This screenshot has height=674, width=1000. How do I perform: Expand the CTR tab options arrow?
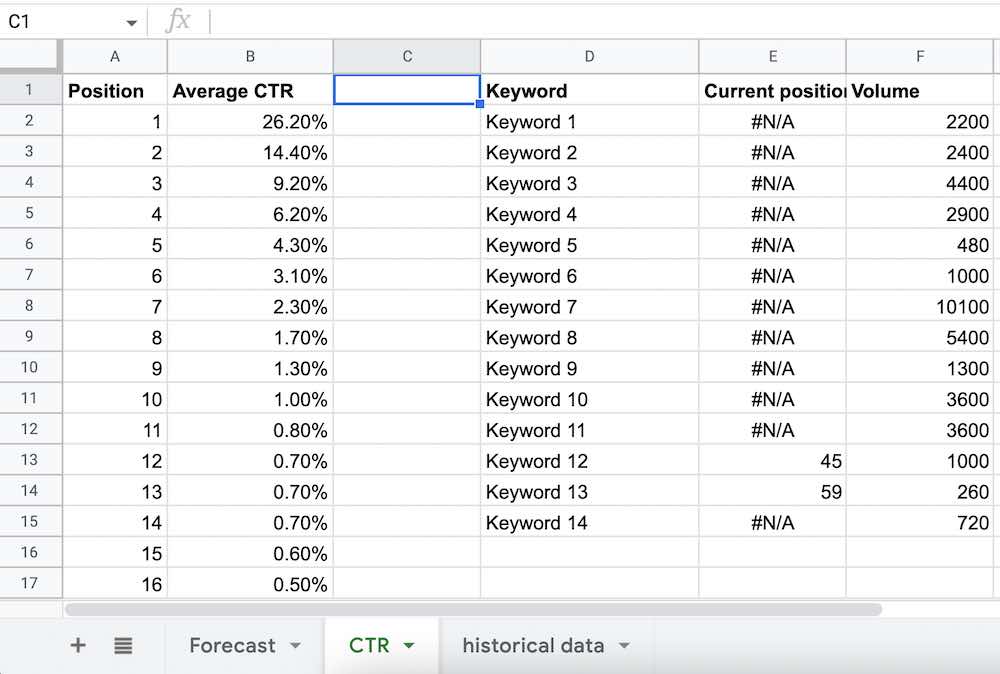tap(408, 646)
